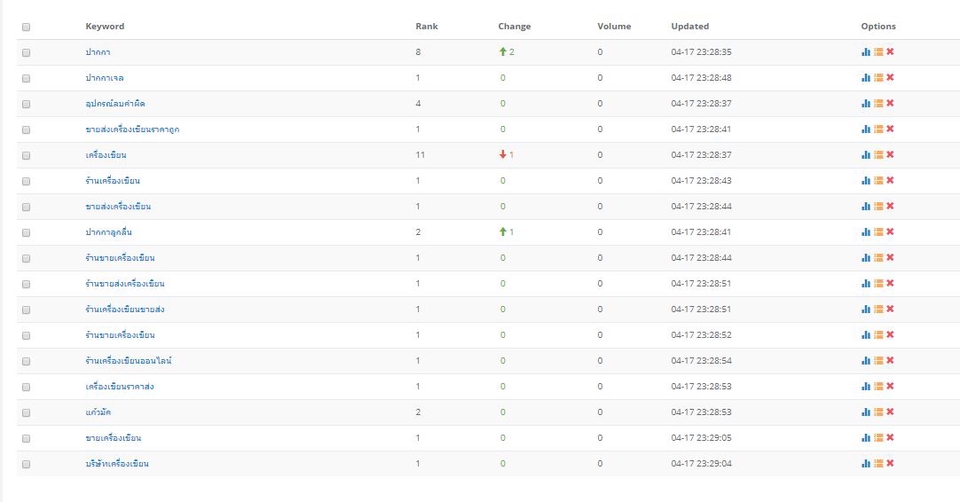
Task: Click the Change column header
Action: tap(514, 26)
